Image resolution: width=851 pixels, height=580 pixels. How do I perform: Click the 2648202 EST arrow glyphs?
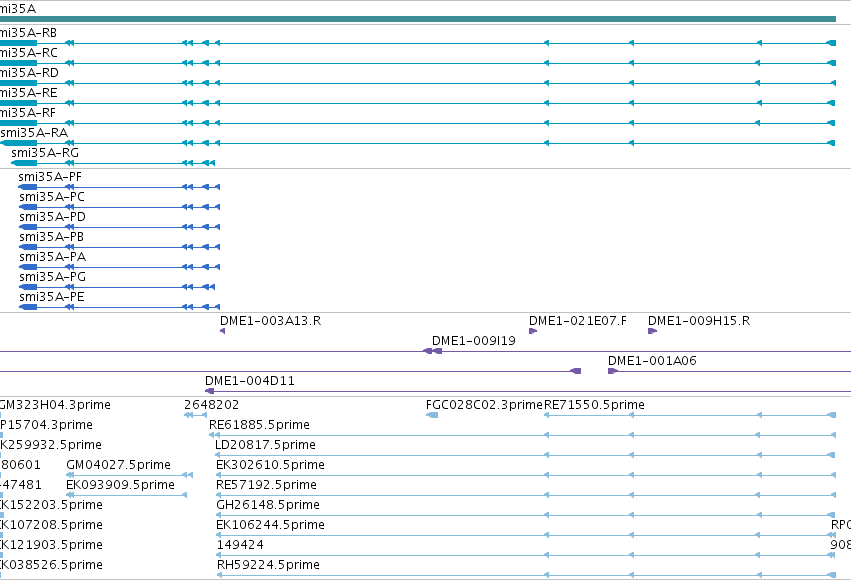tap(195, 415)
